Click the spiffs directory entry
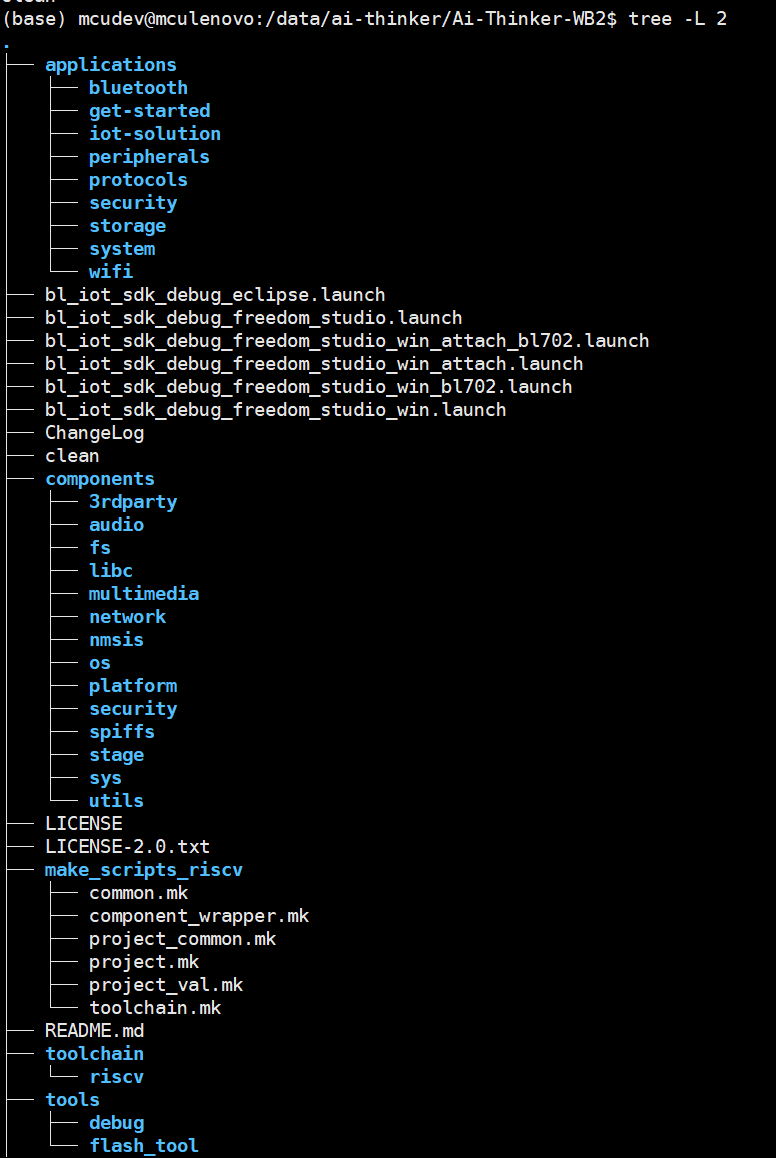Image resolution: width=776 pixels, height=1158 pixels. pos(122,732)
